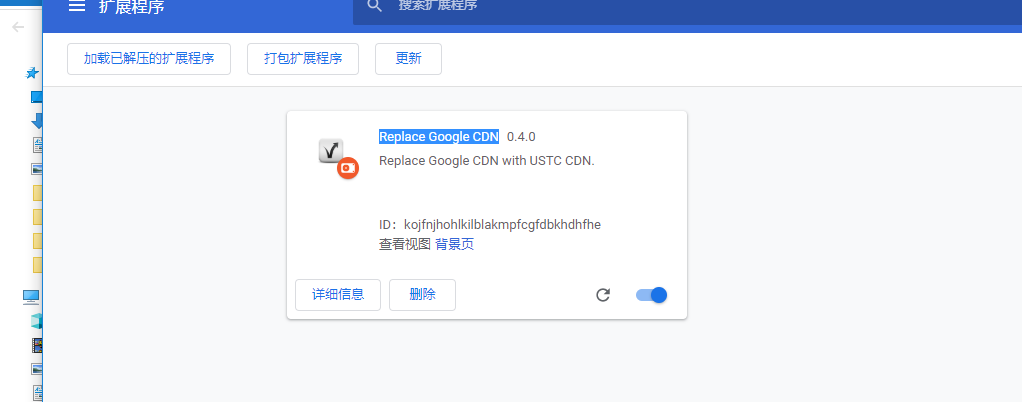Click description Replace Google CDN with USTC CDN.
The width and height of the screenshot is (1022, 402).
487,160
